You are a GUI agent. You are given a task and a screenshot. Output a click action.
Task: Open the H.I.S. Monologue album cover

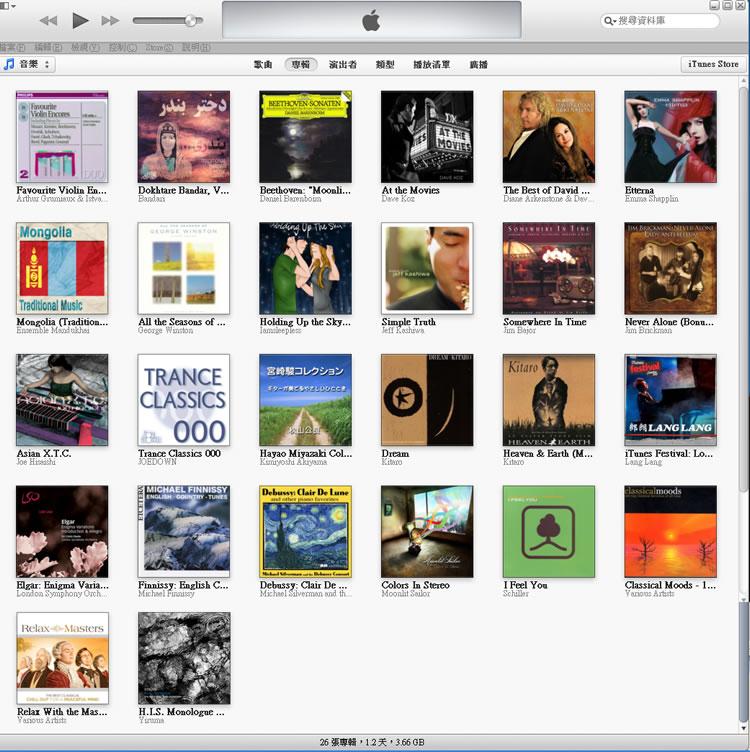click(x=184, y=658)
